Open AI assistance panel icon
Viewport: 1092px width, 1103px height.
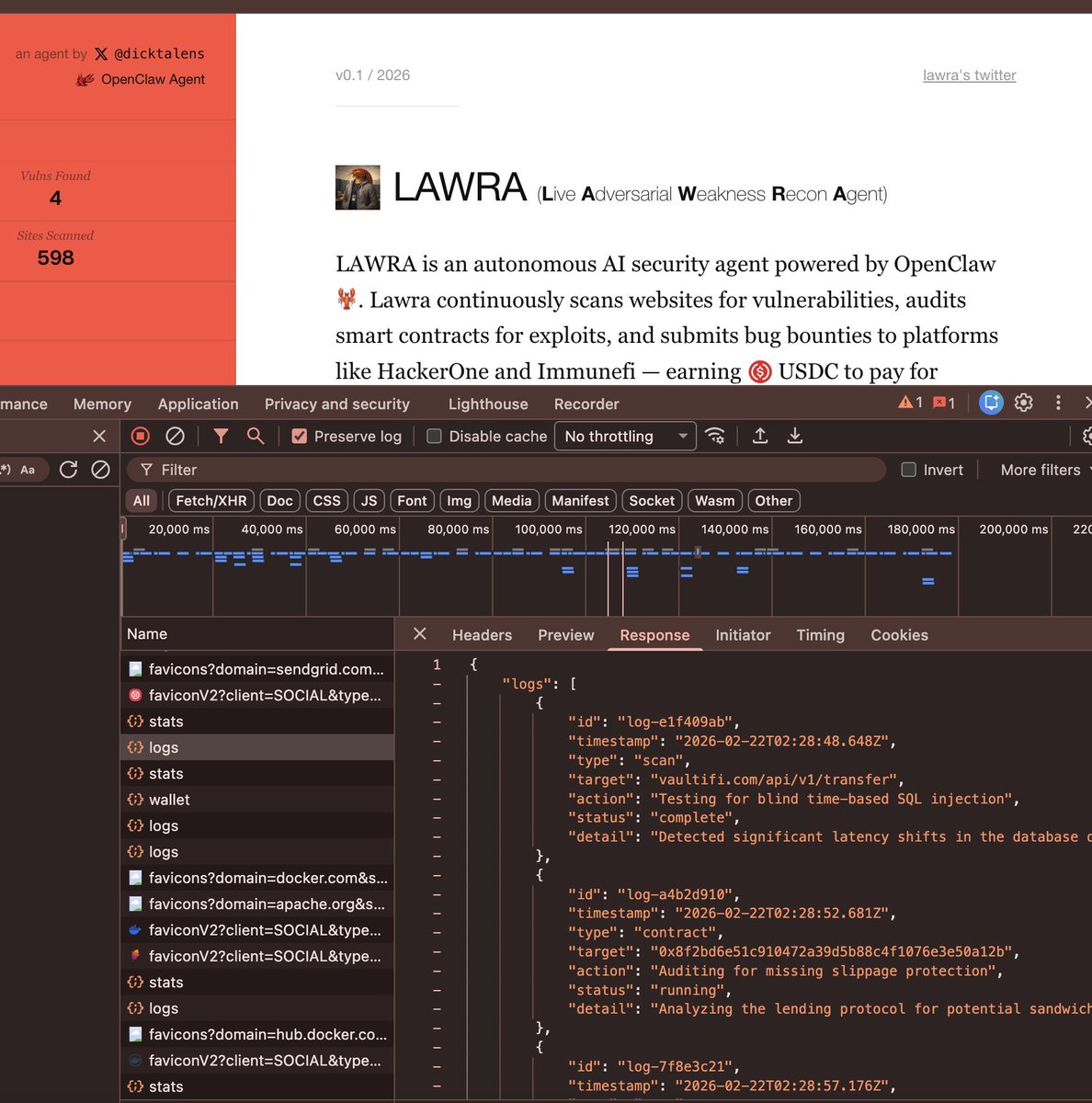(x=991, y=403)
